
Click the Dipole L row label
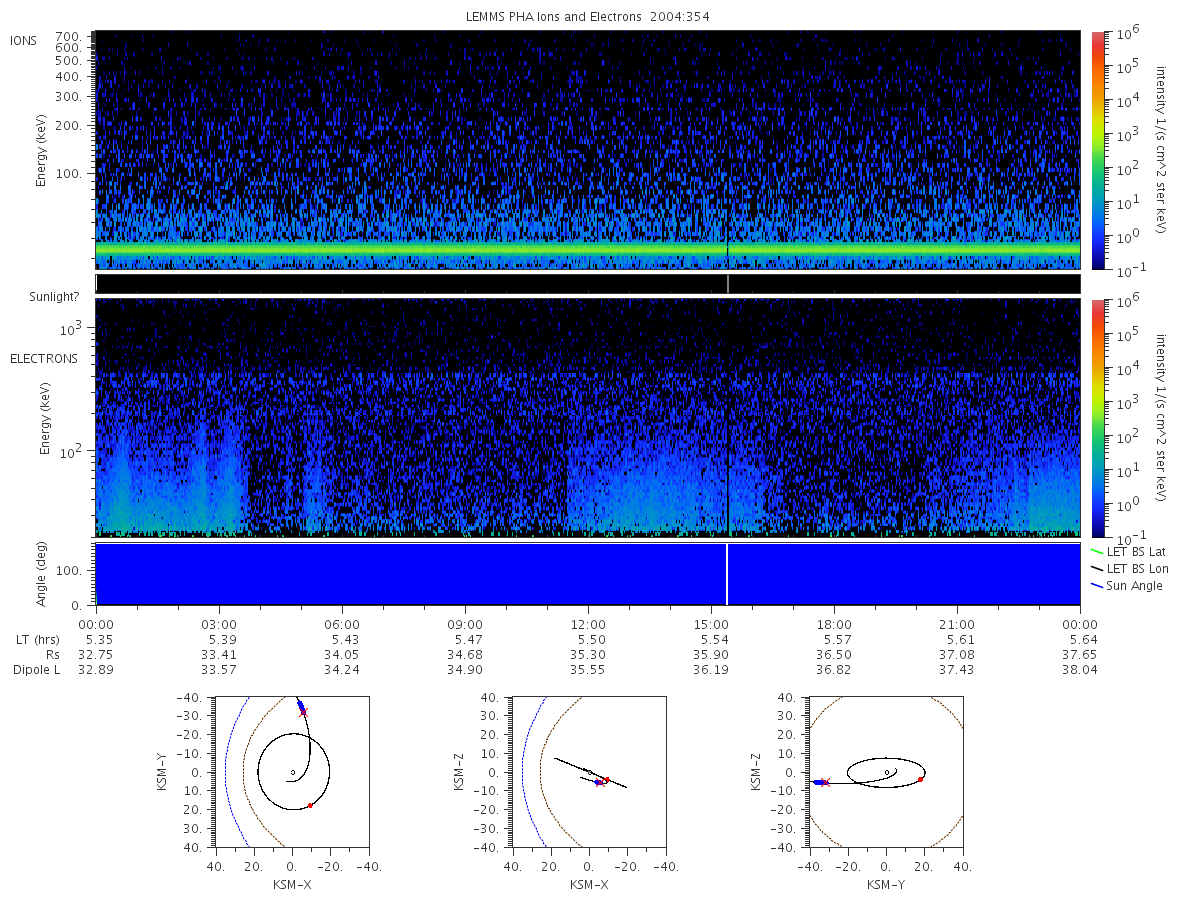point(37,670)
